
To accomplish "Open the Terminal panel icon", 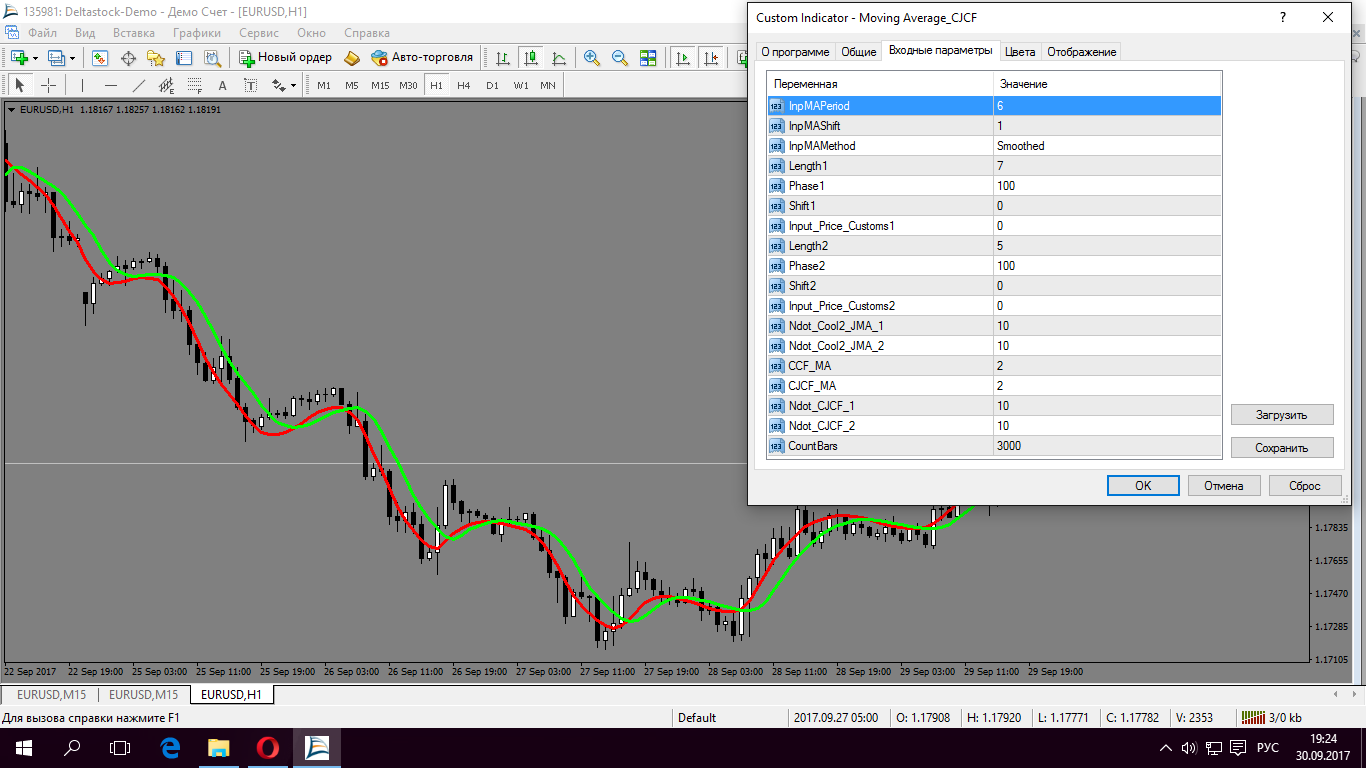I will 184,58.
